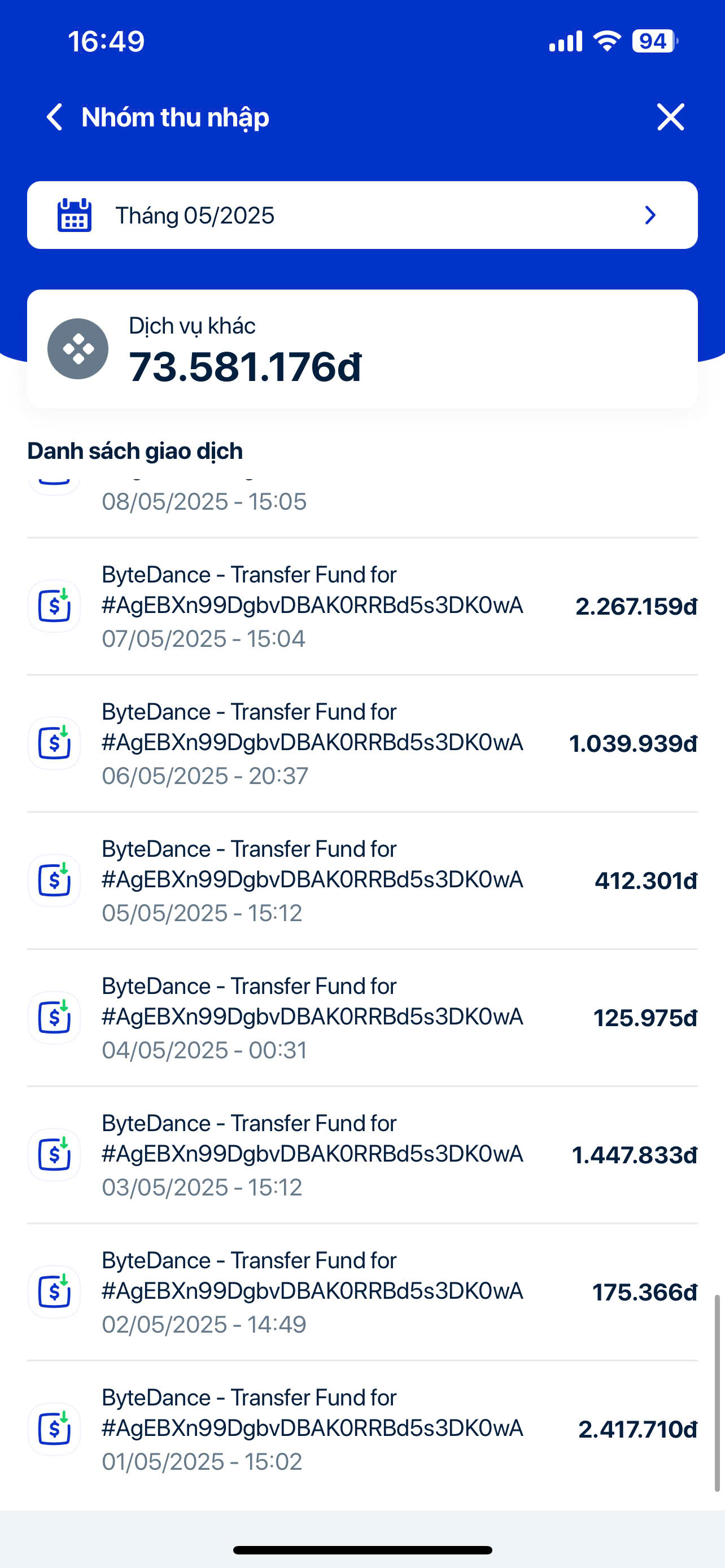
Task: Select the Dịch vụ khác 73.581.176đ card
Action: pos(362,349)
